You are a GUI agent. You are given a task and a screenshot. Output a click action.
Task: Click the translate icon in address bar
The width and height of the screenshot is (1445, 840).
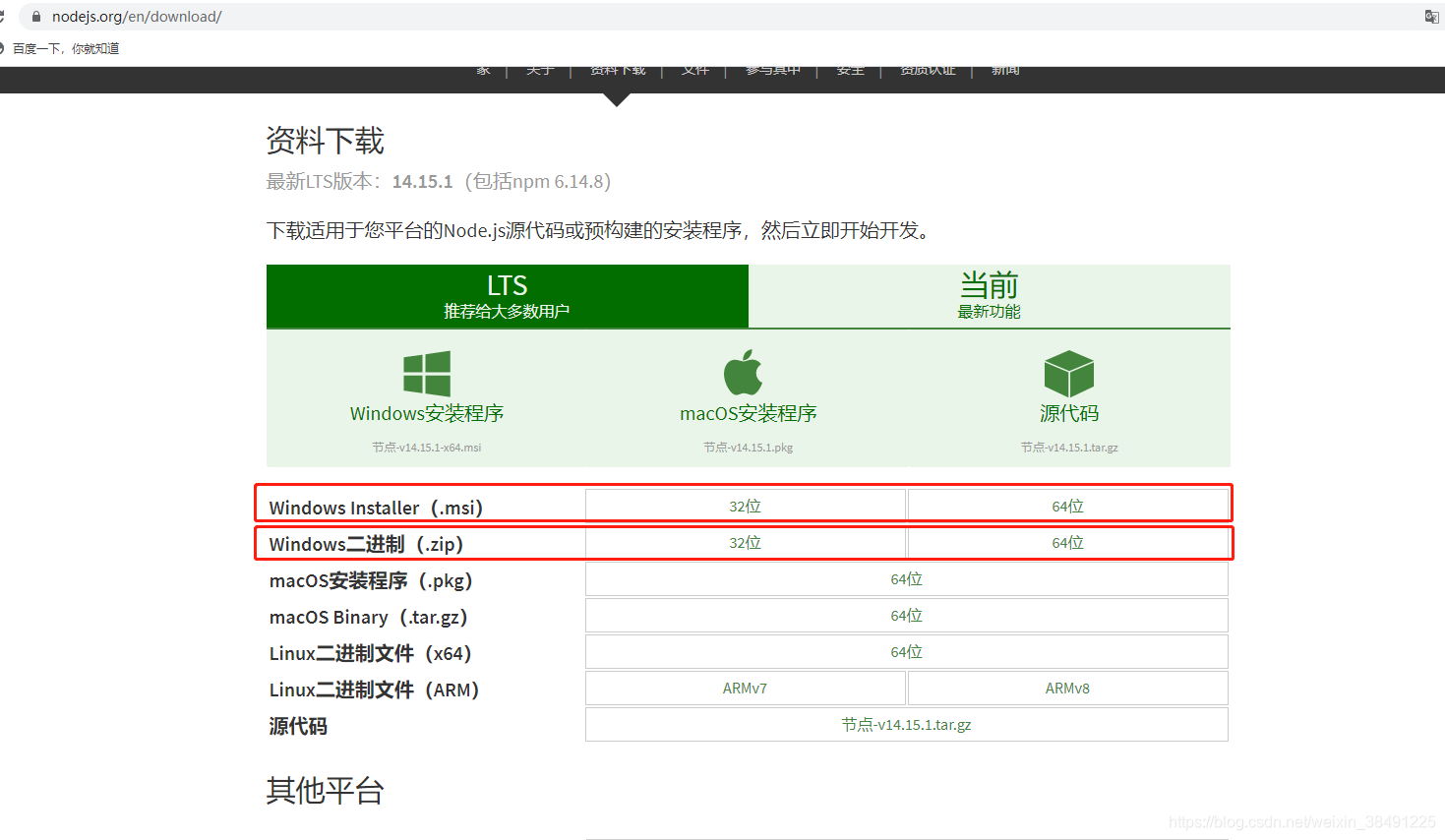click(1431, 17)
